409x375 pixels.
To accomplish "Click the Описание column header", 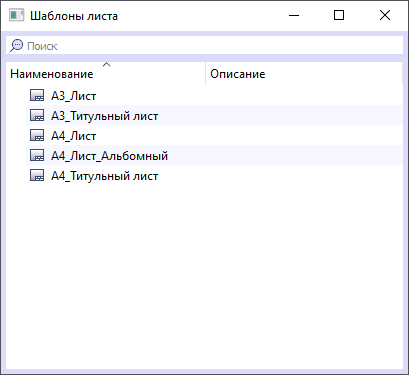I will (x=304, y=74).
